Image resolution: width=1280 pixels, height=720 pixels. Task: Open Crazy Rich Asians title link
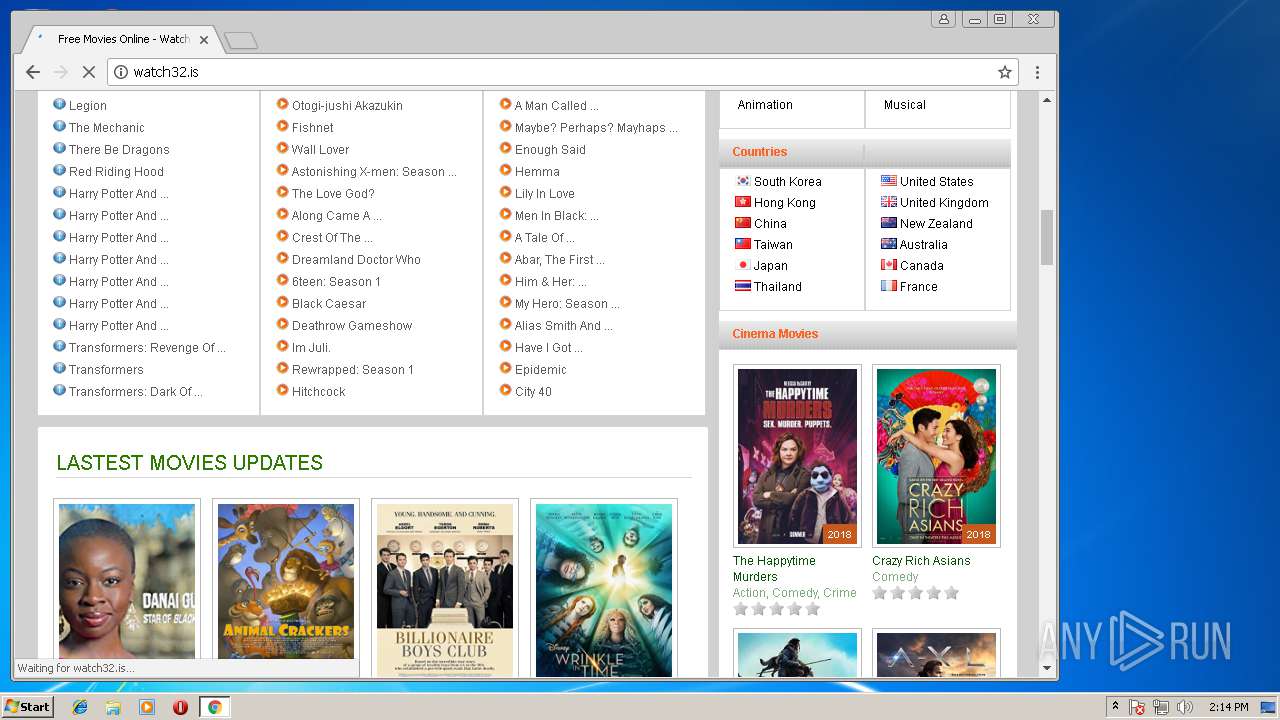click(921, 561)
